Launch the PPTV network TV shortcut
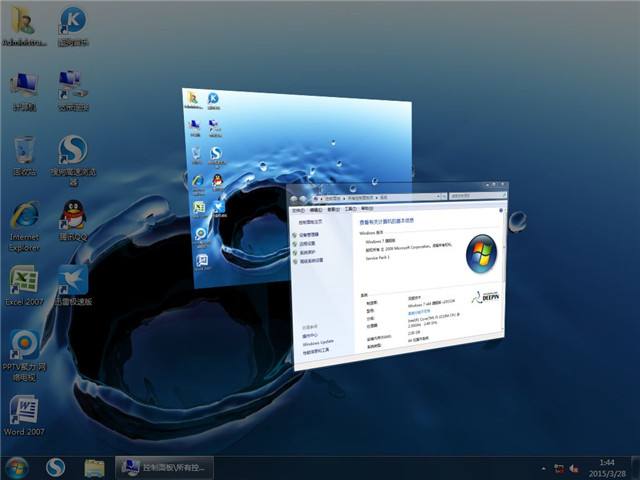Viewport: 640px width, 480px height. click(24, 356)
